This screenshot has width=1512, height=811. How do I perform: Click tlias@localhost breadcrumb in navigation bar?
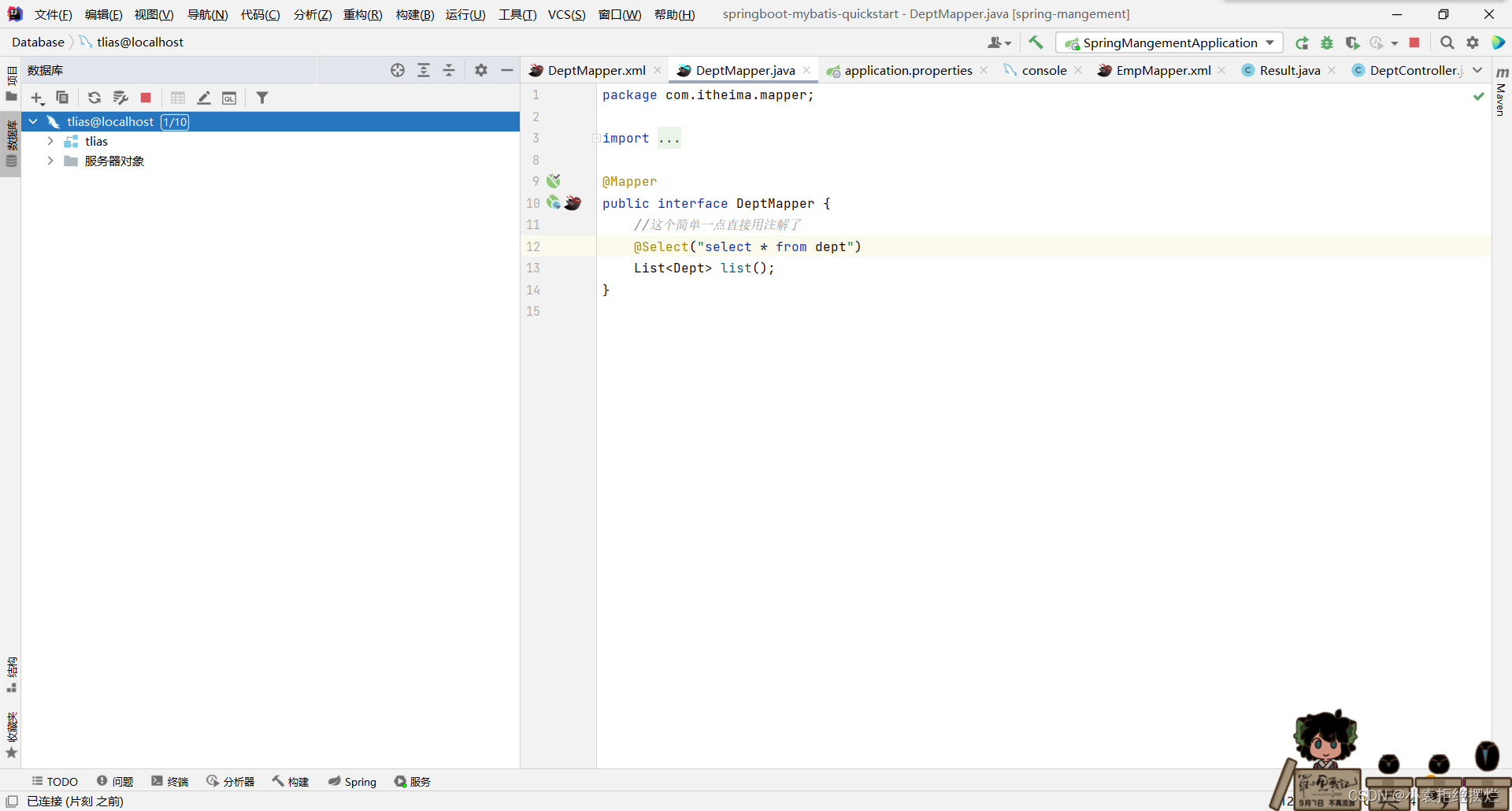pyautogui.click(x=132, y=43)
